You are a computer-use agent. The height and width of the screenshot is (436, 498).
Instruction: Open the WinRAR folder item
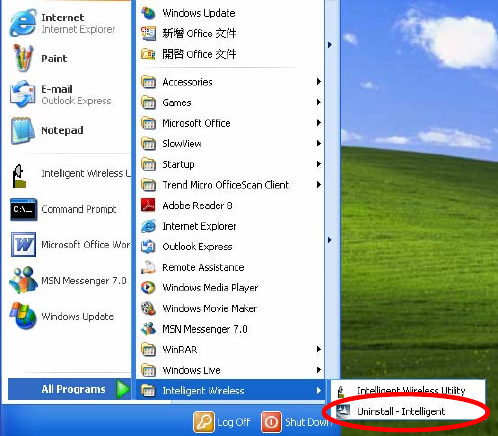point(230,349)
